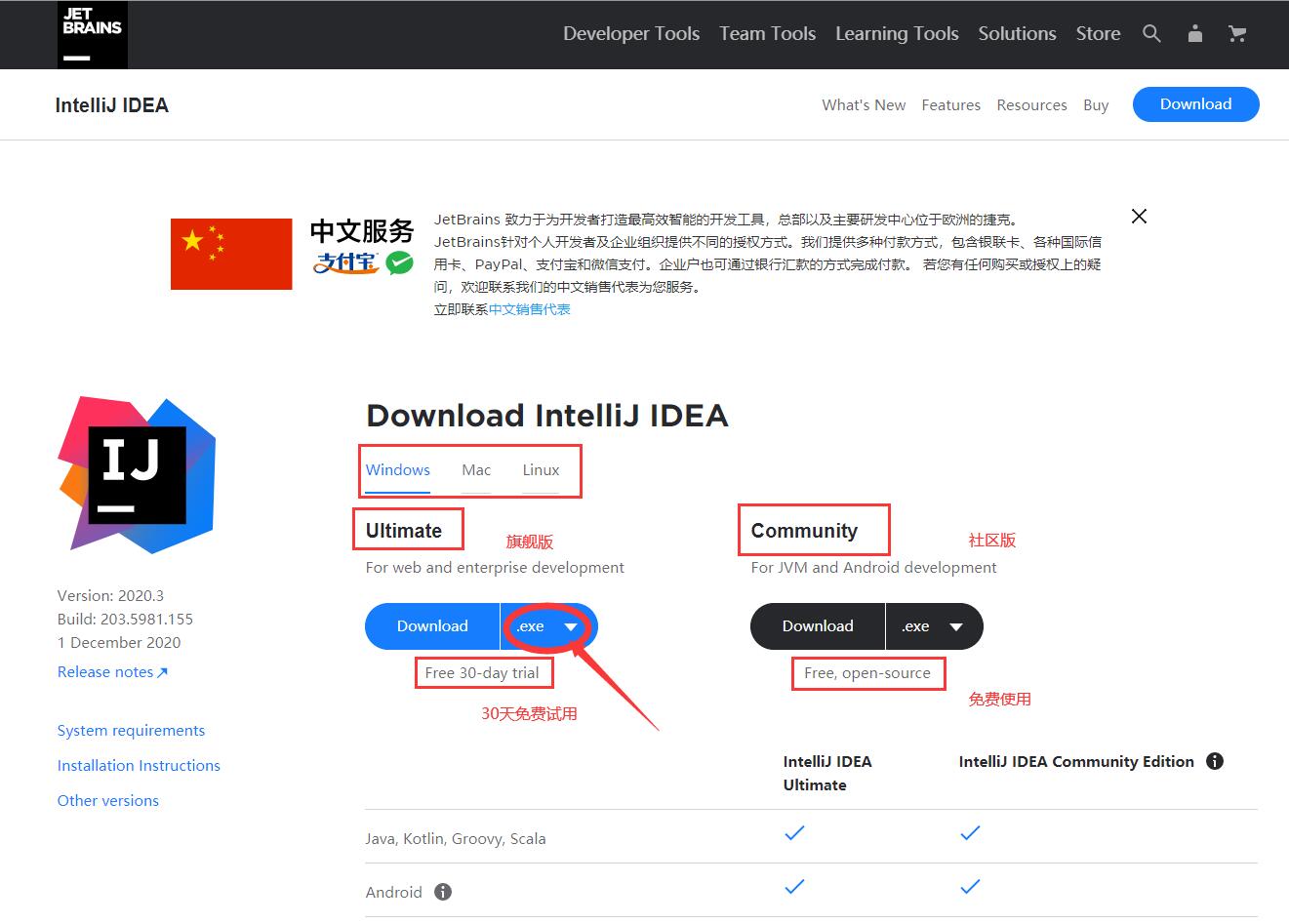Click the info icon next to Android
The image size is (1289, 924).
(442, 892)
